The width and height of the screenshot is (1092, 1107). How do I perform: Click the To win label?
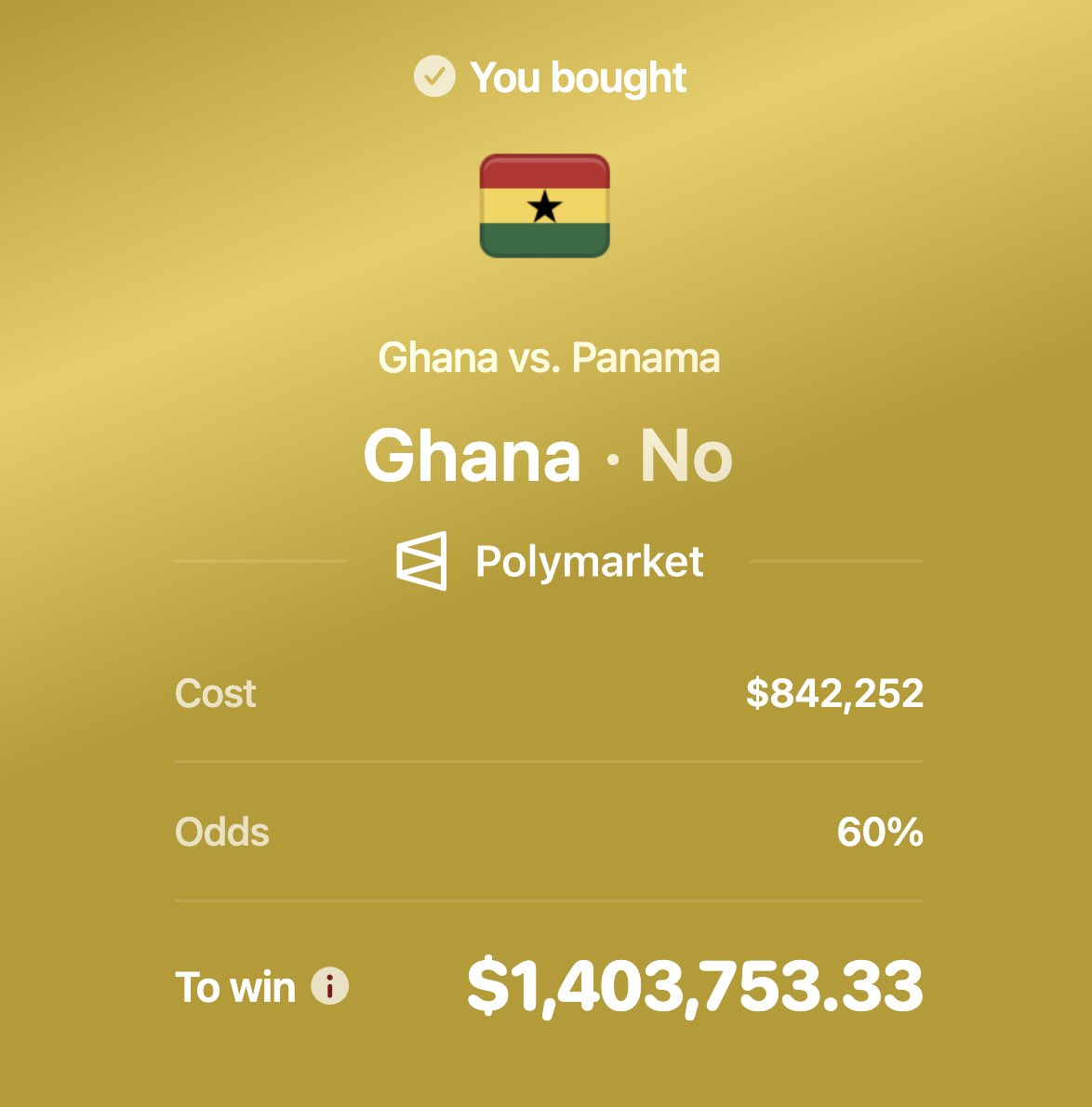pyautogui.click(x=235, y=986)
